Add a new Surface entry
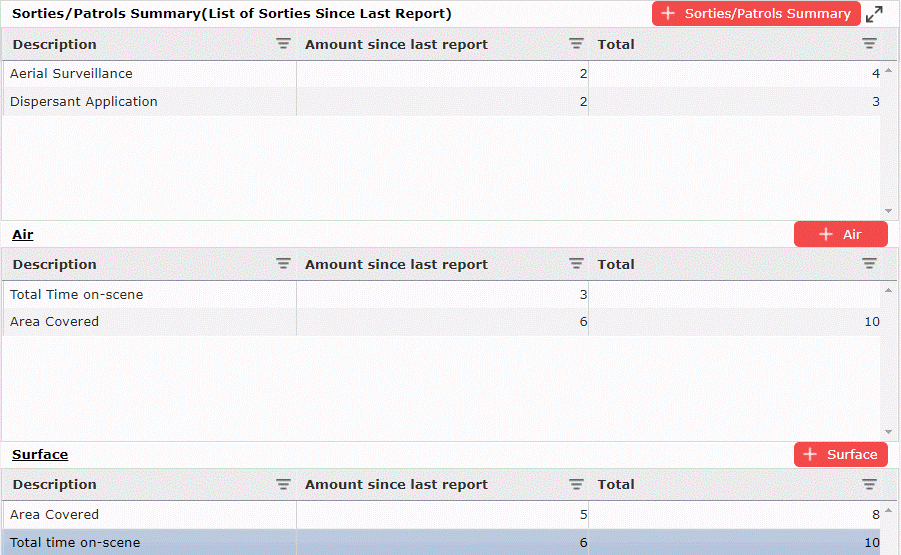Image resolution: width=901 pixels, height=555 pixels. pos(840,454)
